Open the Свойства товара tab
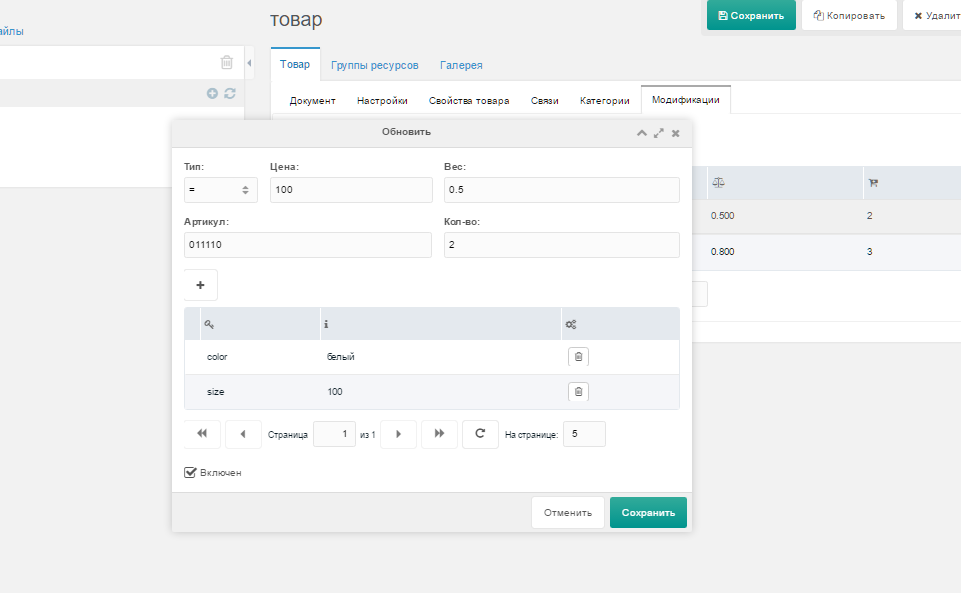The image size is (961, 593). pyautogui.click(x=468, y=100)
